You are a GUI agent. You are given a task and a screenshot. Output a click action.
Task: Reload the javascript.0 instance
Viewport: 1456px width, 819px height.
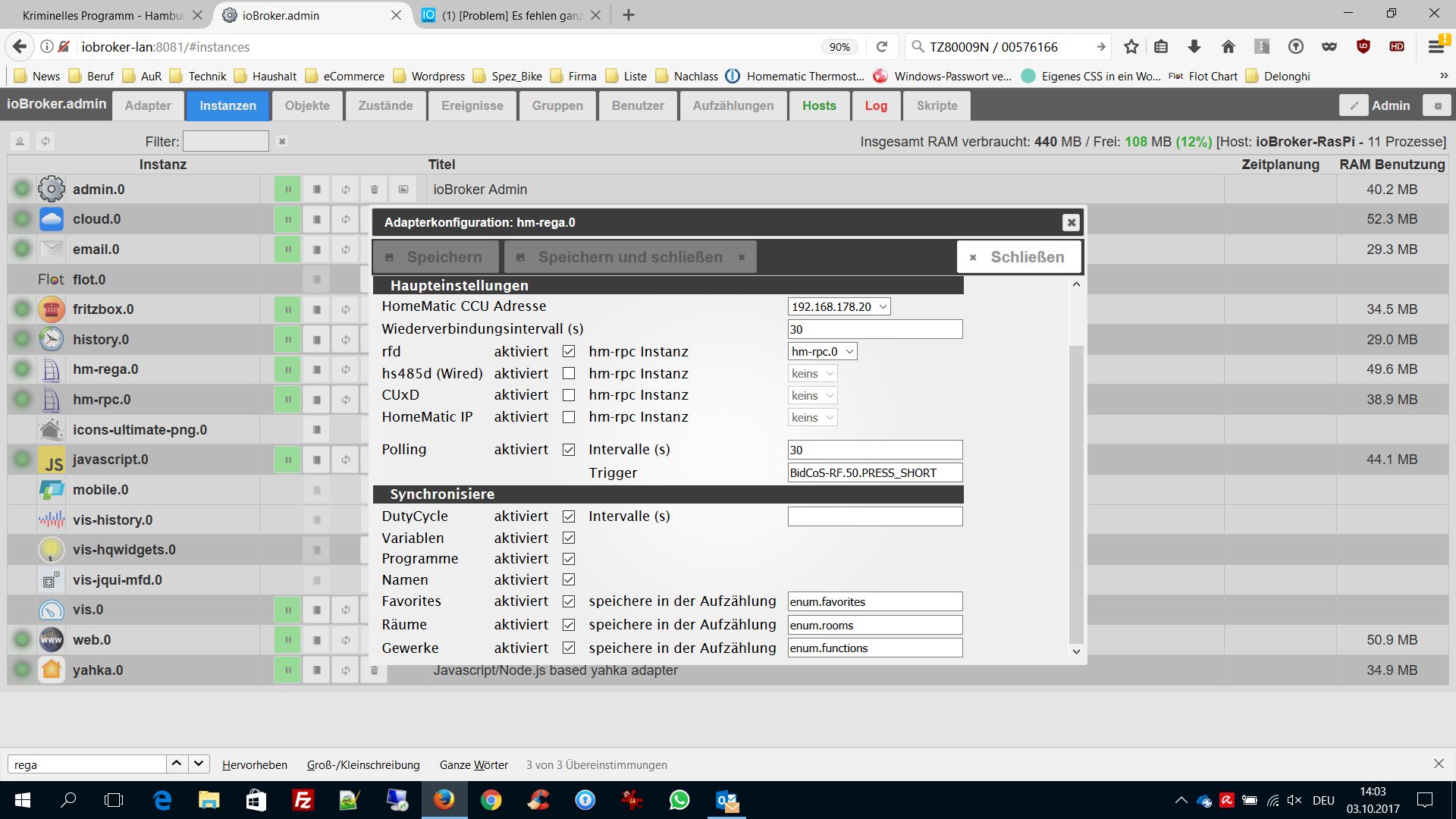pyautogui.click(x=345, y=460)
